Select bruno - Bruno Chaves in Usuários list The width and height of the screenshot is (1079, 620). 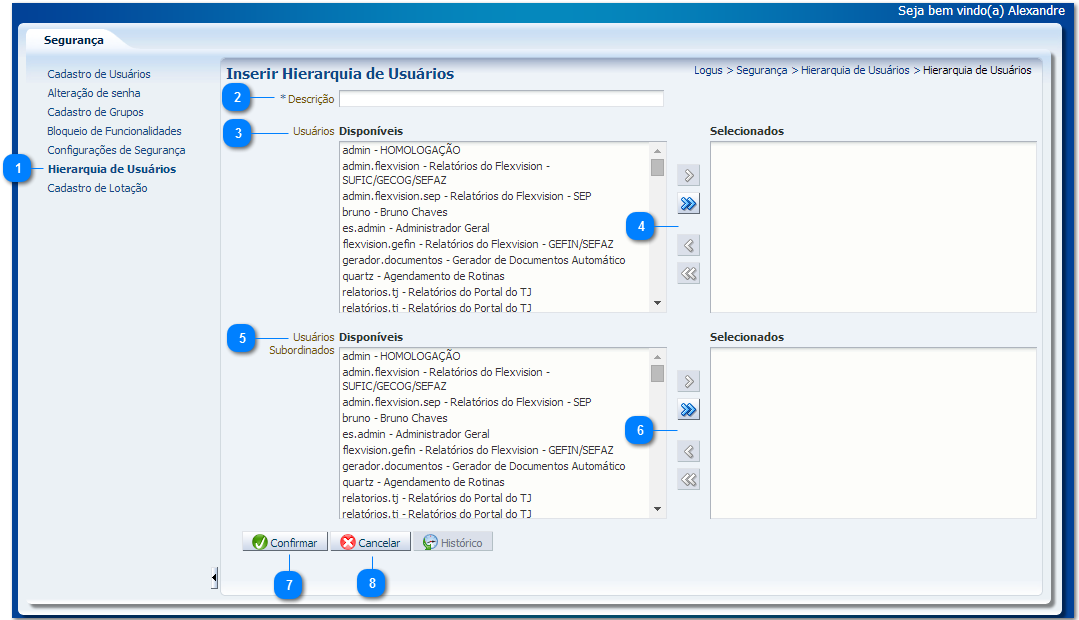(x=394, y=212)
